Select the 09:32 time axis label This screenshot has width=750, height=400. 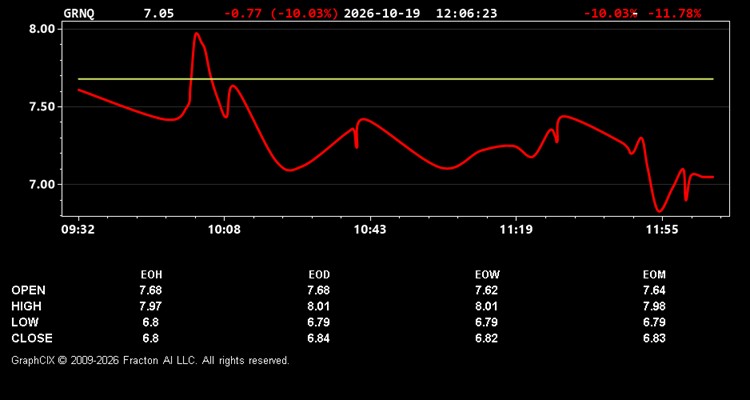[78, 230]
